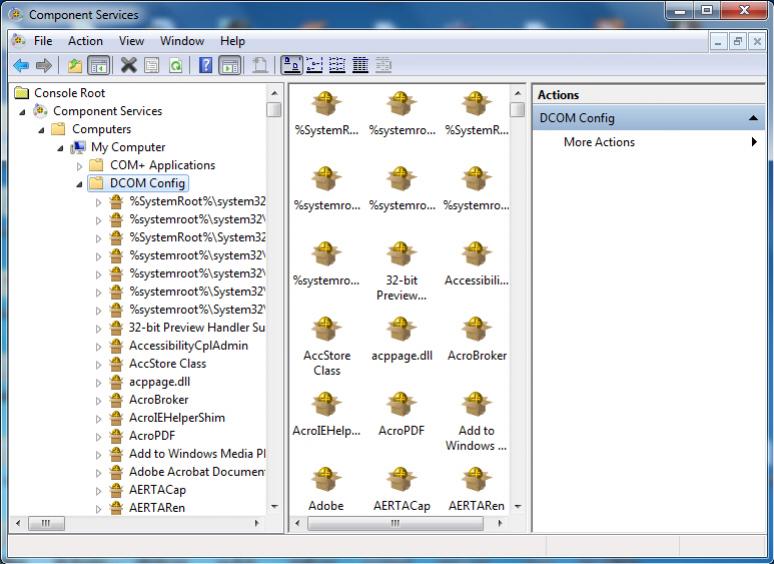Click tree pane horizontal scroll right arrow

click(257, 523)
